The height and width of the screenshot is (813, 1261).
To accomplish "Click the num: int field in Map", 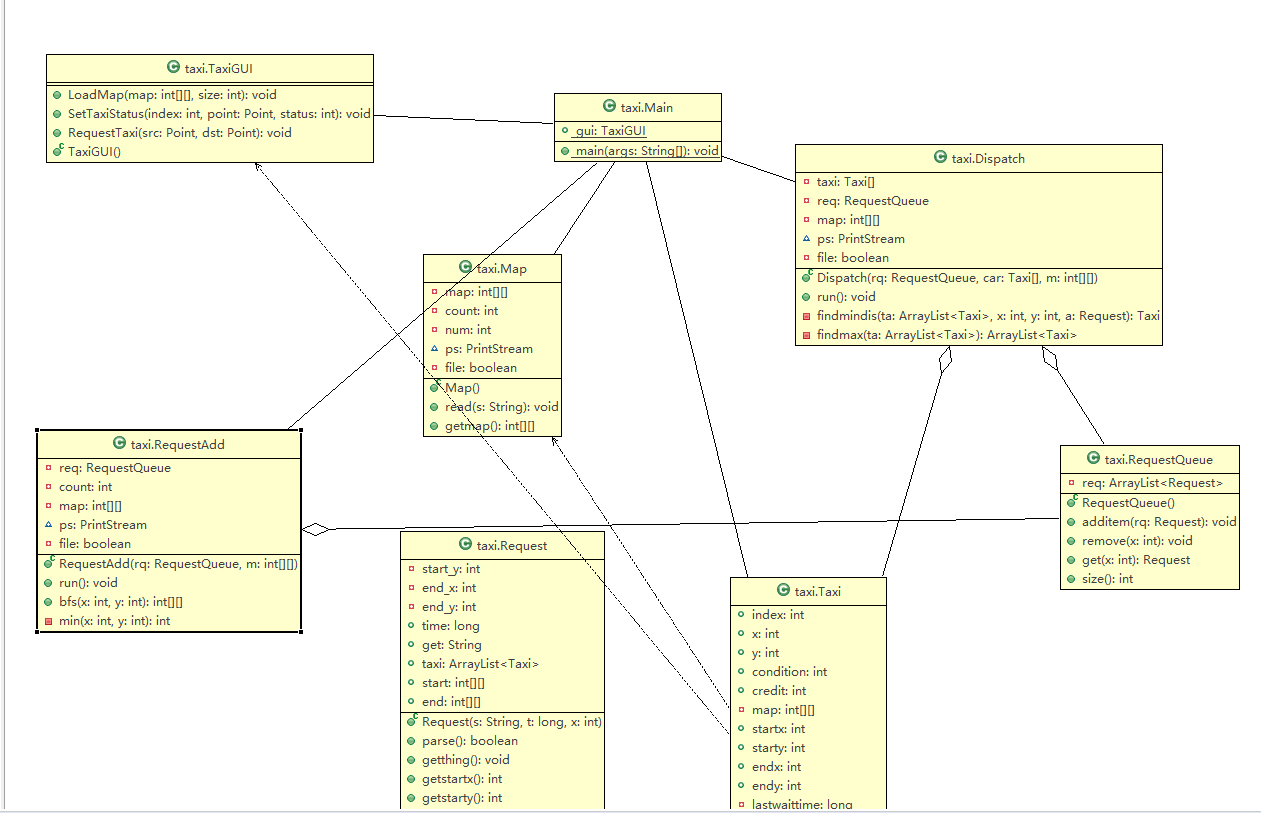I will (x=468, y=330).
